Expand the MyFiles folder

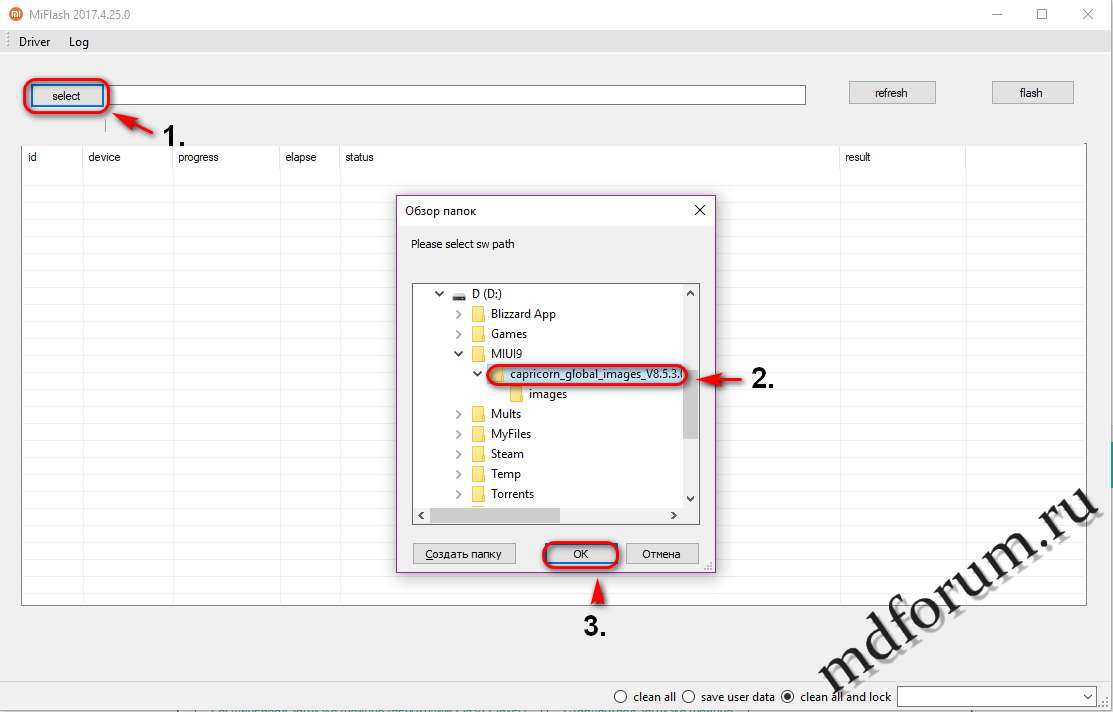click(459, 434)
